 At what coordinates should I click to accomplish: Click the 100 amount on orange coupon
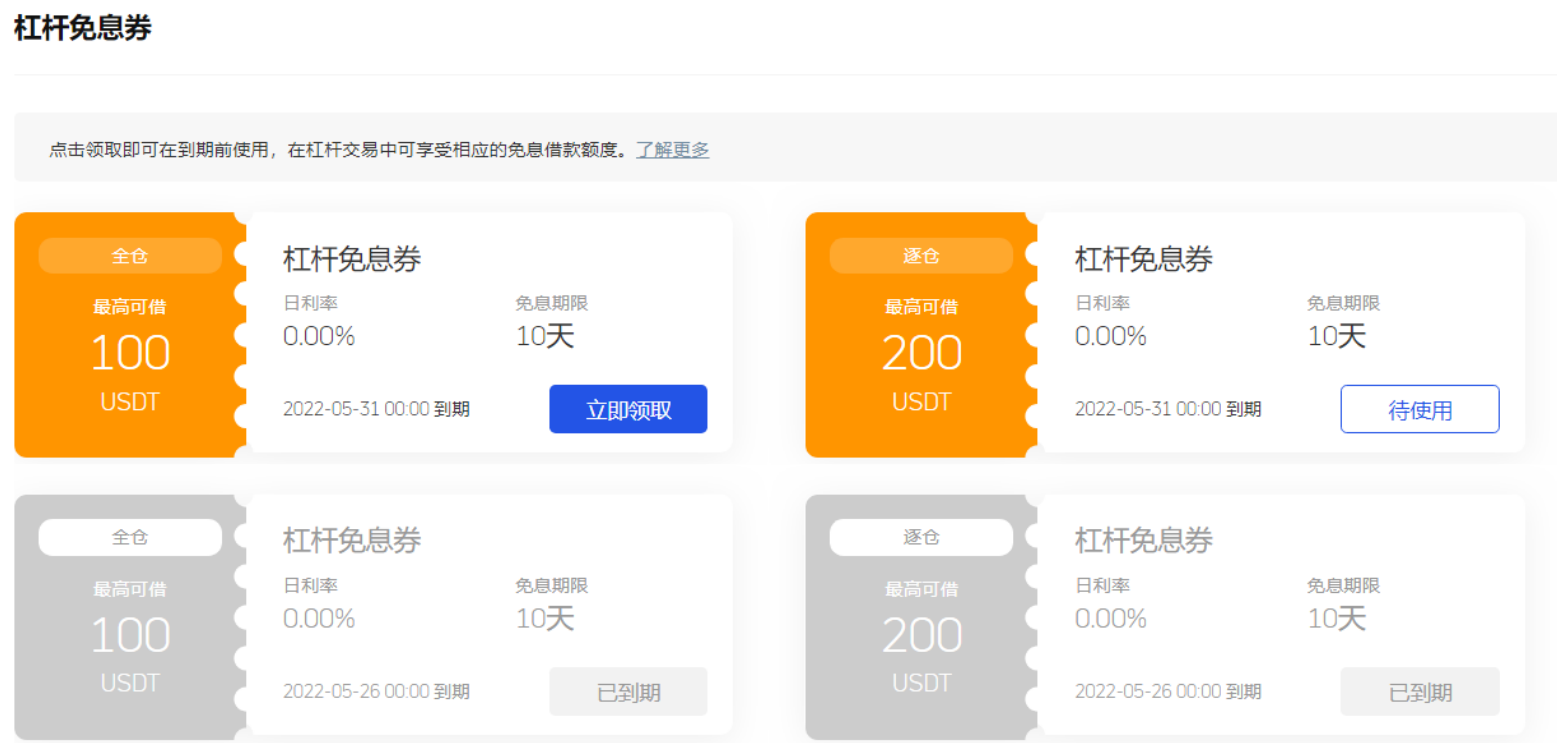click(x=130, y=353)
